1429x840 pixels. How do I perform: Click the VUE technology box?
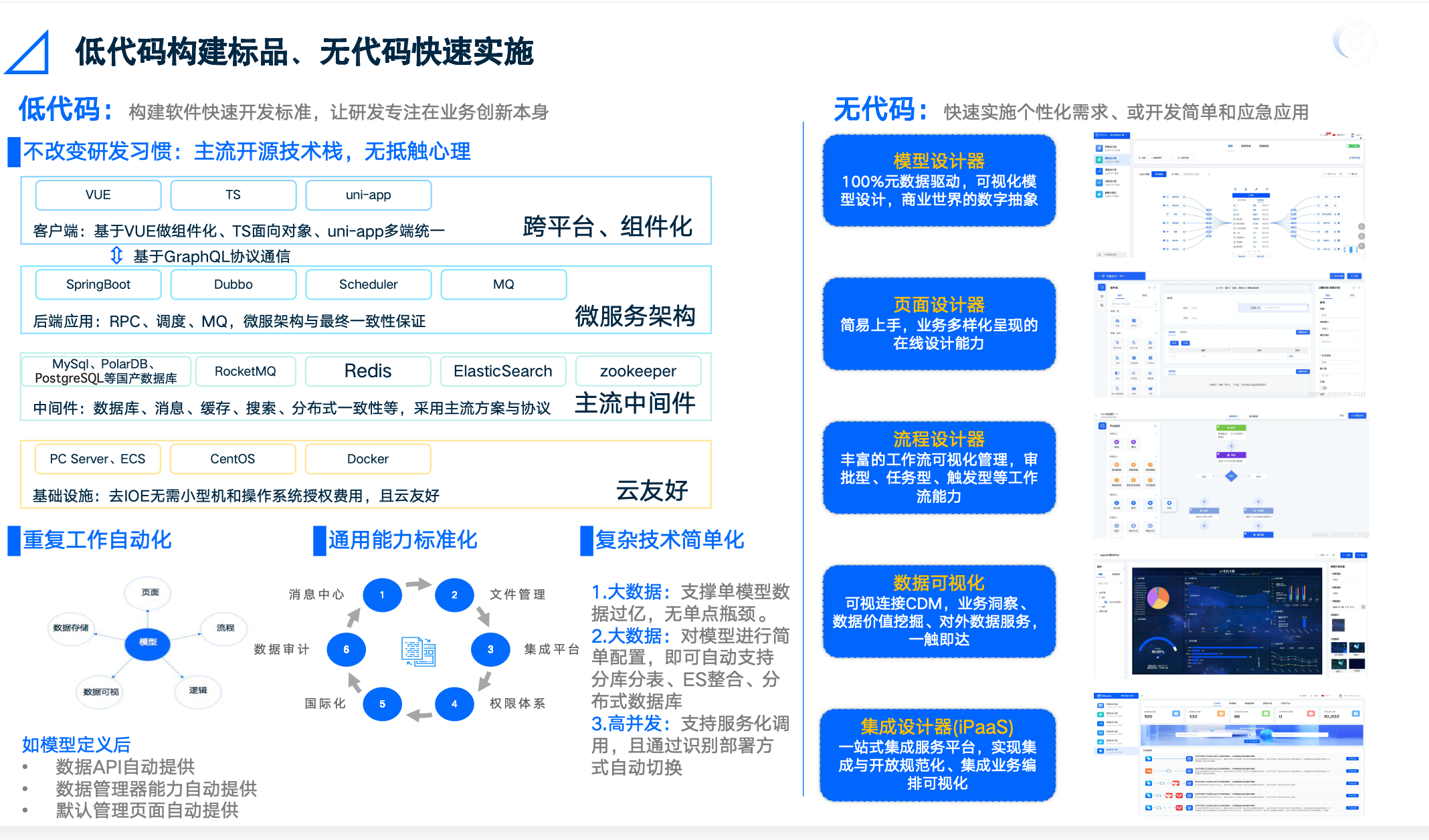click(98, 195)
